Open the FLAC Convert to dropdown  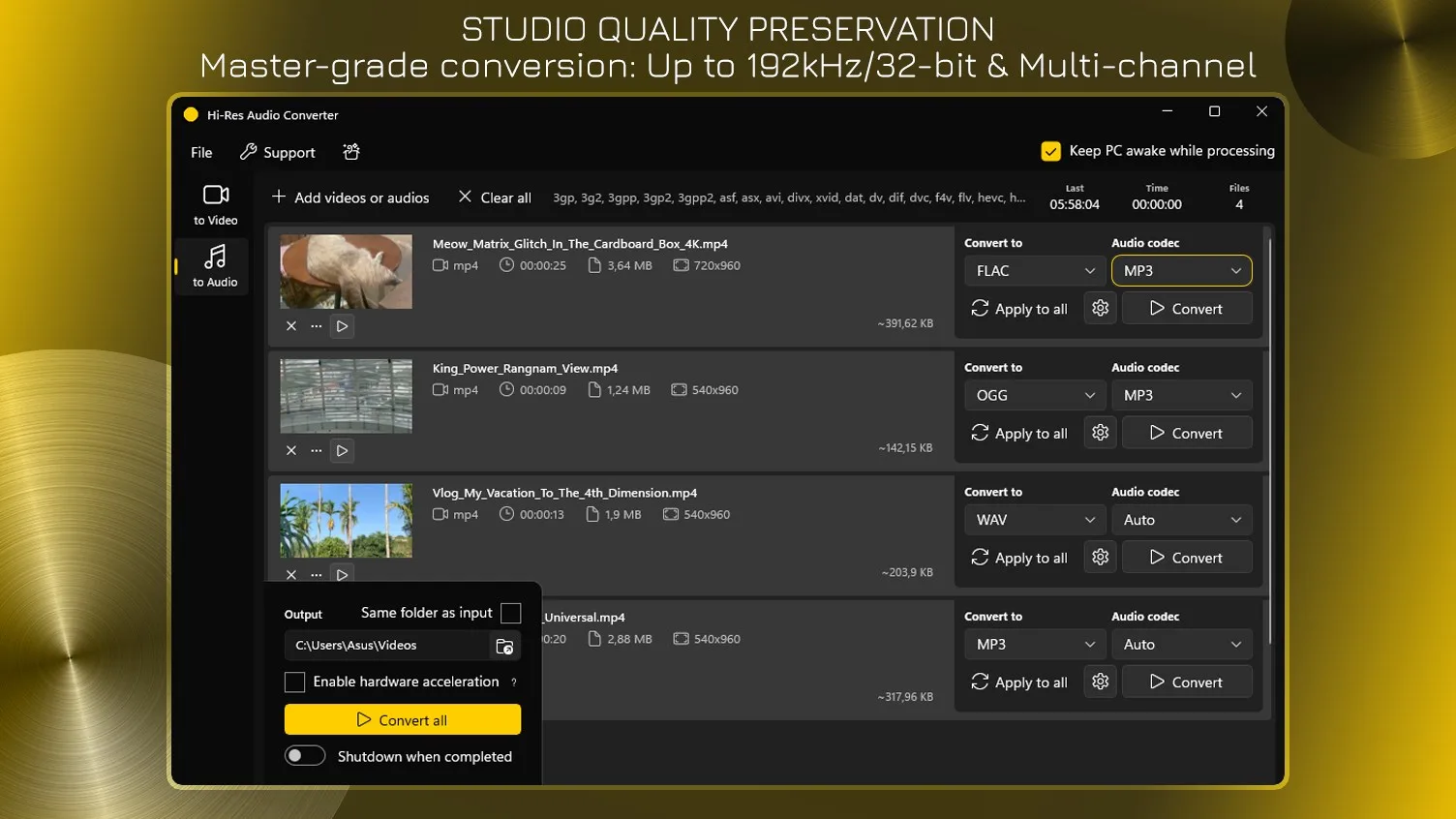[1034, 271]
